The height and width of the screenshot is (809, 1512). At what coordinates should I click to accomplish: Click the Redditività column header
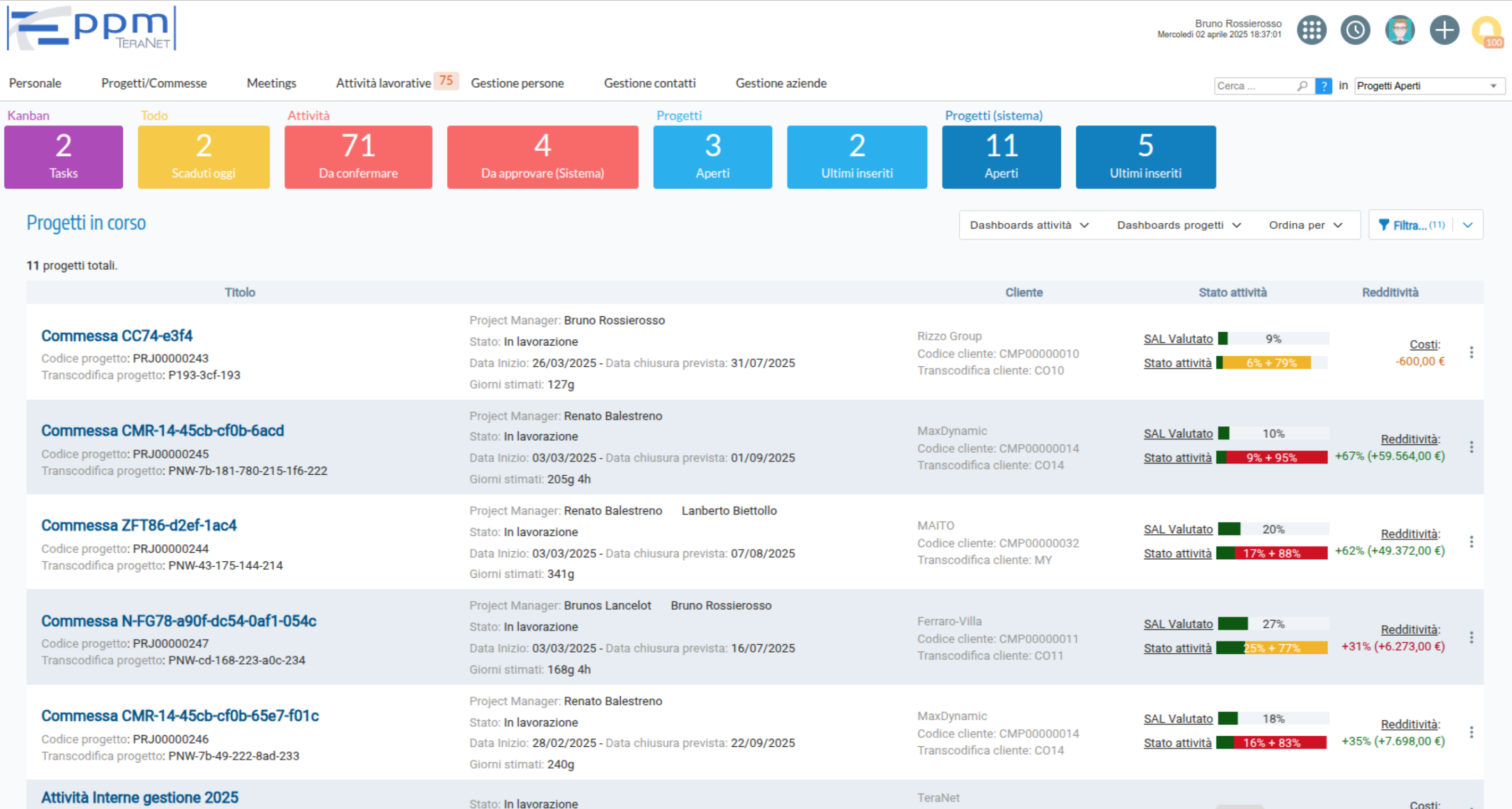click(x=1390, y=292)
